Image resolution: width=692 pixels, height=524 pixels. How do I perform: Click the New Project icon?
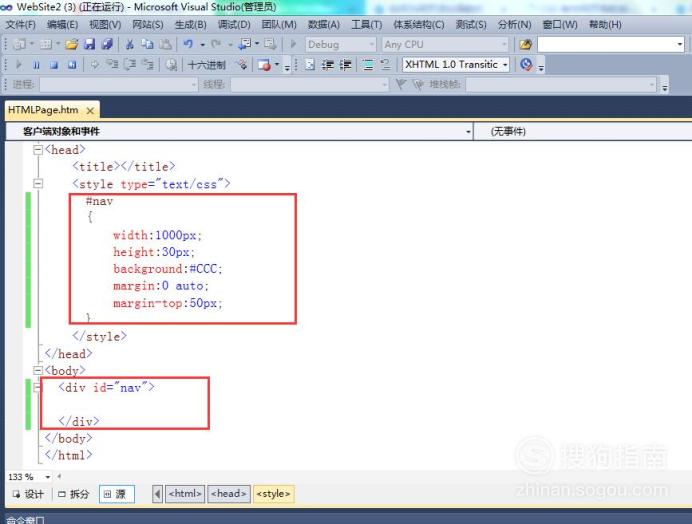point(20,44)
